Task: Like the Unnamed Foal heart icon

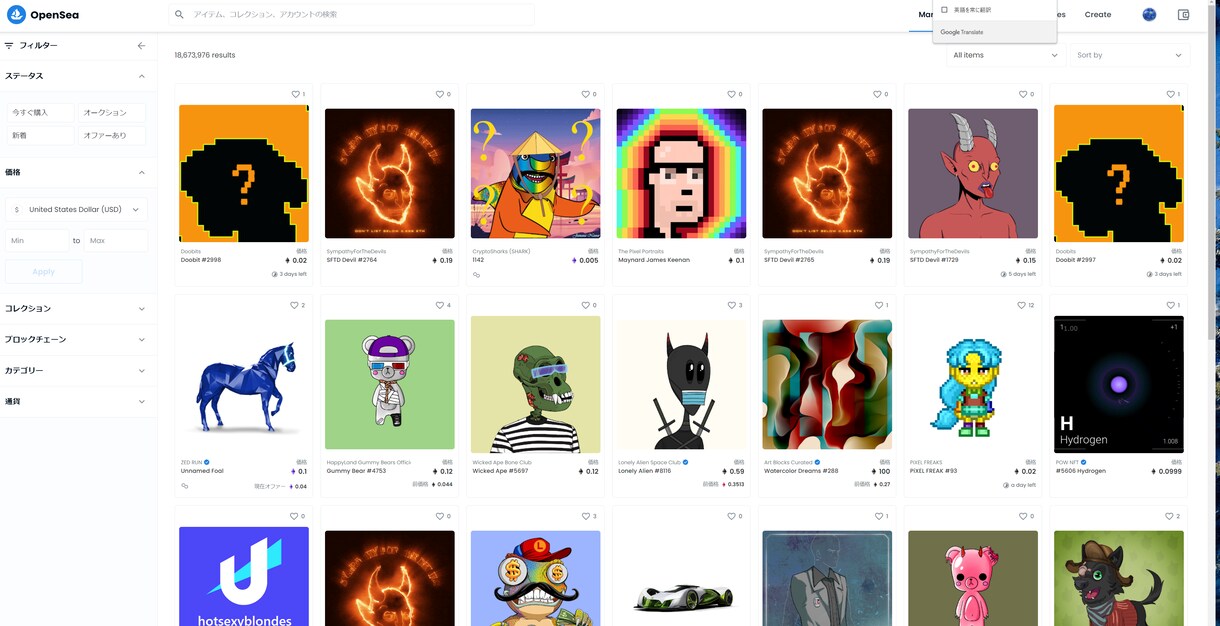Action: coord(294,305)
